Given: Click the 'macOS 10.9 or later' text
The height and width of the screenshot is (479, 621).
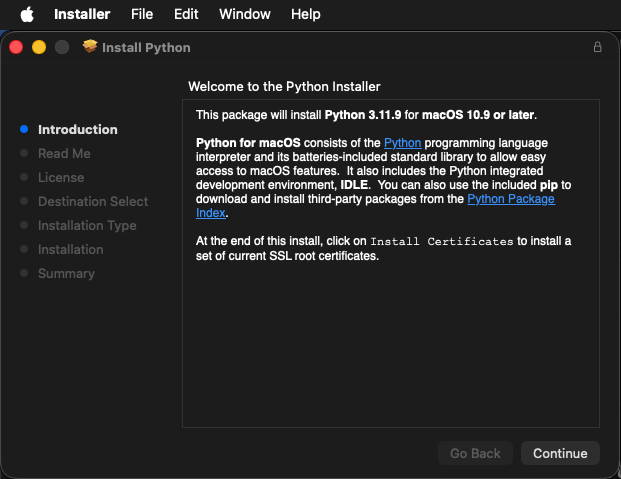Looking at the screenshot, I should click(x=478, y=115).
